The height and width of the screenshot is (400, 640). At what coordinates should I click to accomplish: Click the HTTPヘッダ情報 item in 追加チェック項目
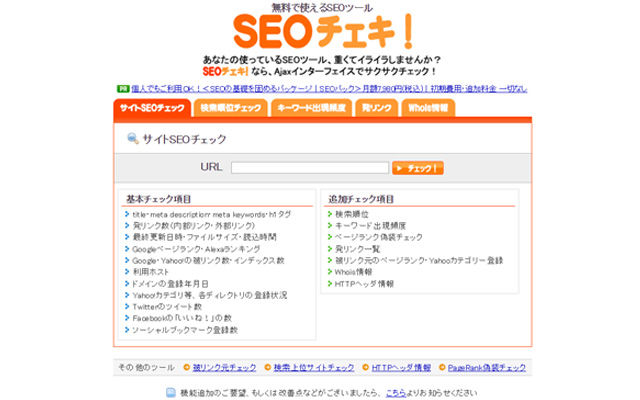pyautogui.click(x=364, y=284)
